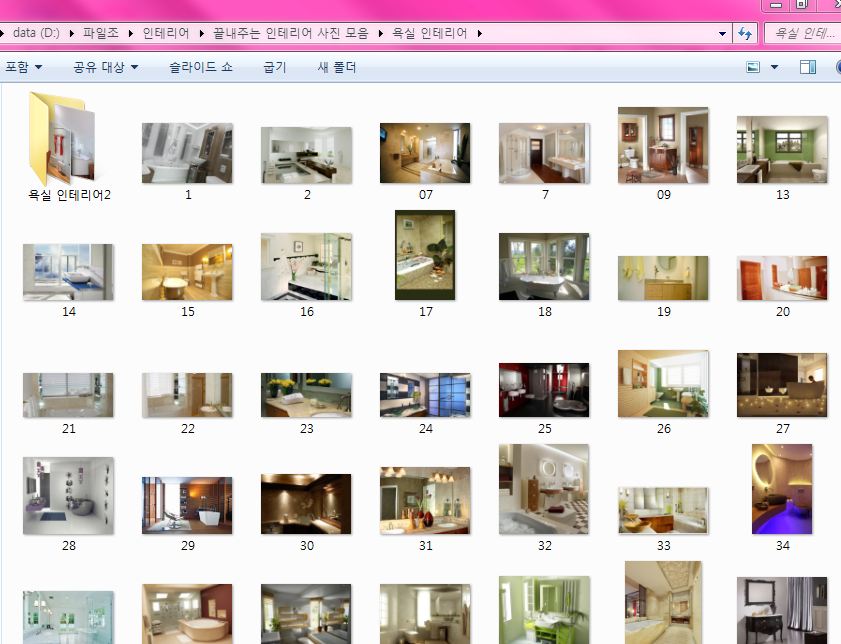Expand the arrow after 파일조 breadcrumb
The width and height of the screenshot is (841, 644).
[x=131, y=33]
